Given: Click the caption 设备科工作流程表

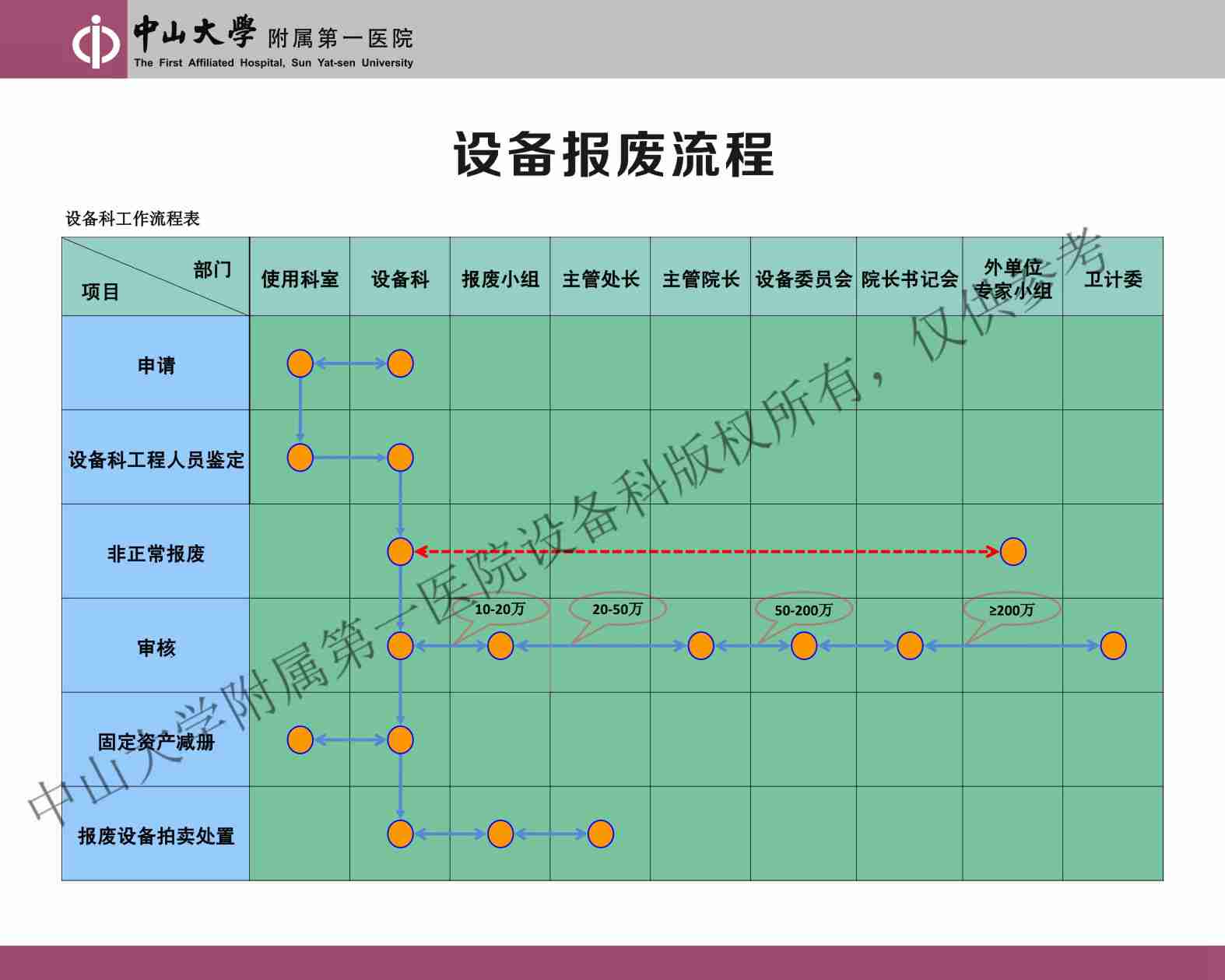Looking at the screenshot, I should (132, 219).
